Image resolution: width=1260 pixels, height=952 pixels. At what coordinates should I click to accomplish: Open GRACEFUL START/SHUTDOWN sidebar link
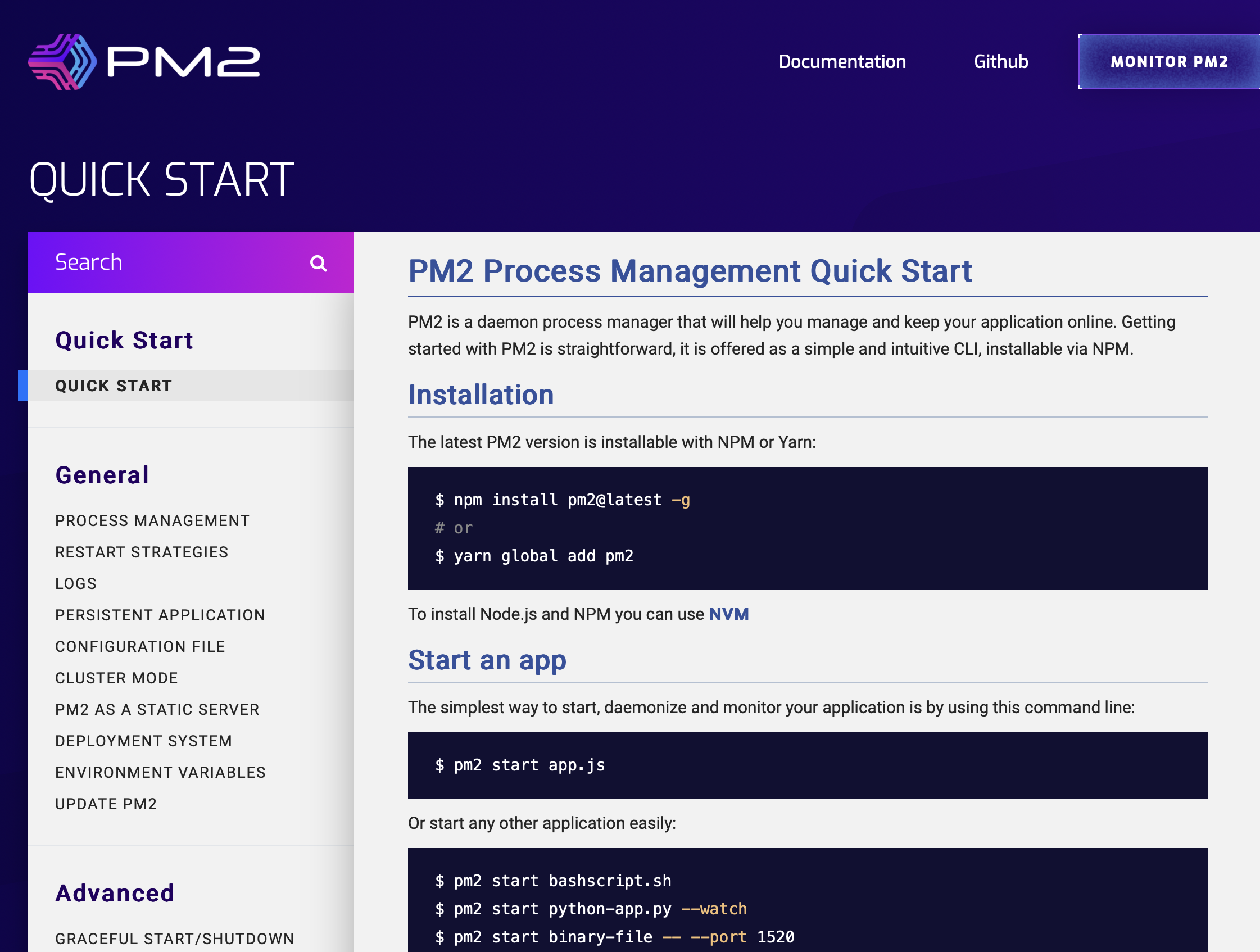(175, 939)
